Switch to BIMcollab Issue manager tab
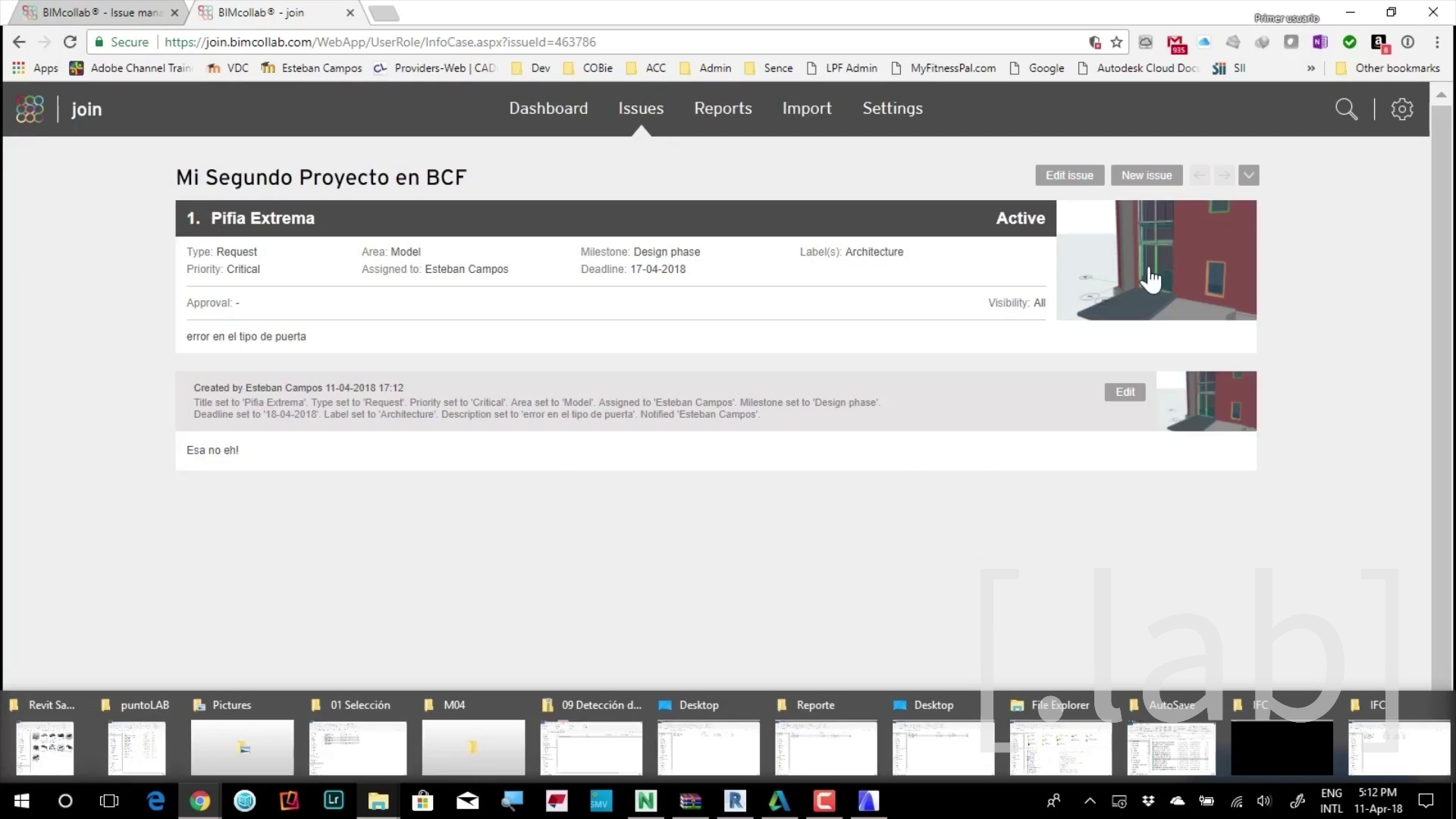 (99, 13)
